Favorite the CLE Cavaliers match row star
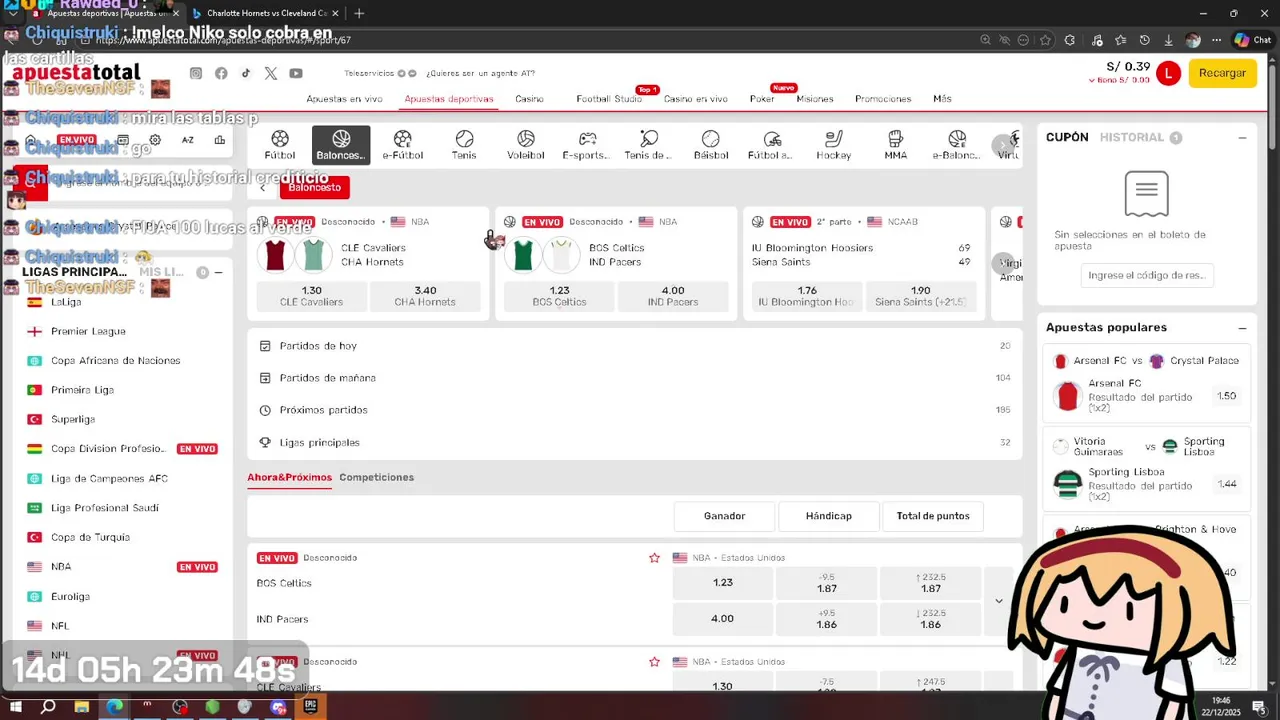This screenshot has width=1280, height=720. click(x=655, y=662)
